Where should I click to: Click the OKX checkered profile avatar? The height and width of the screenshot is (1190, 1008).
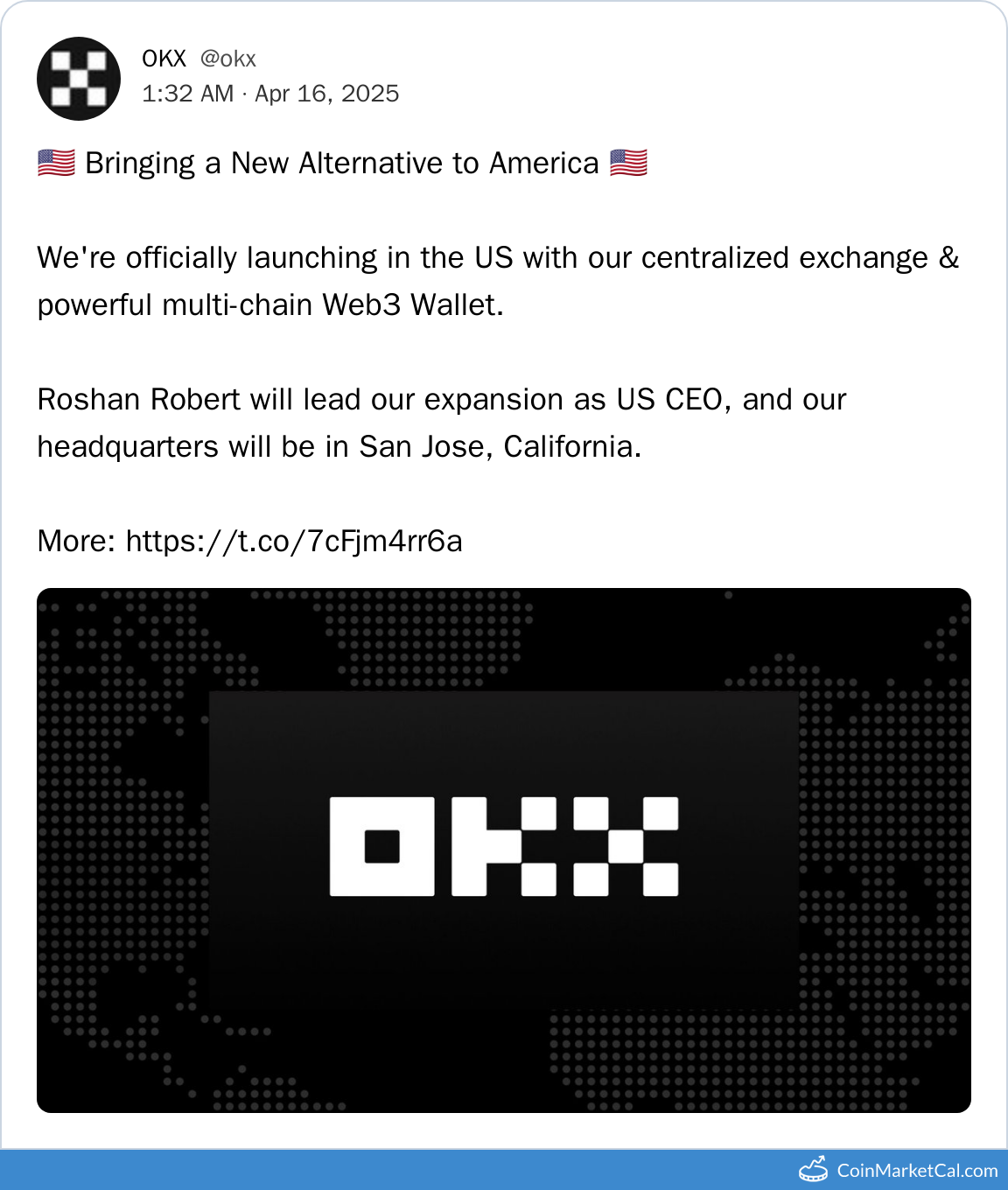pyautogui.click(x=79, y=79)
